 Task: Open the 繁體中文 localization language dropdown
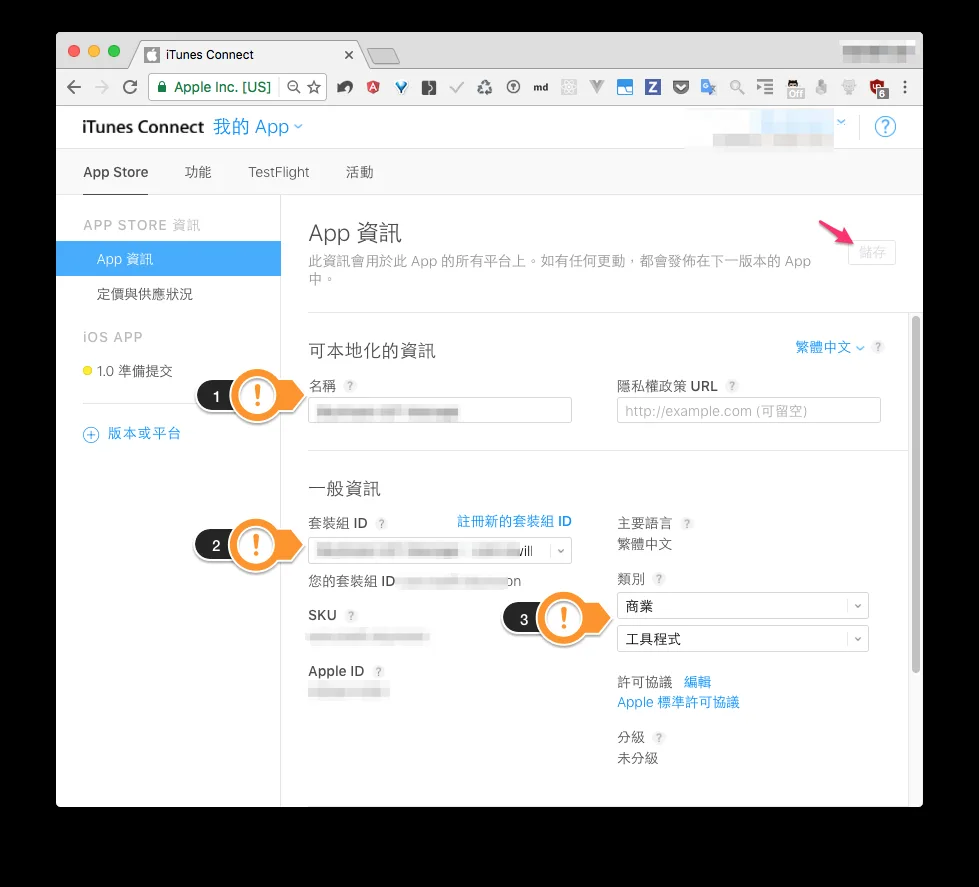tap(829, 347)
